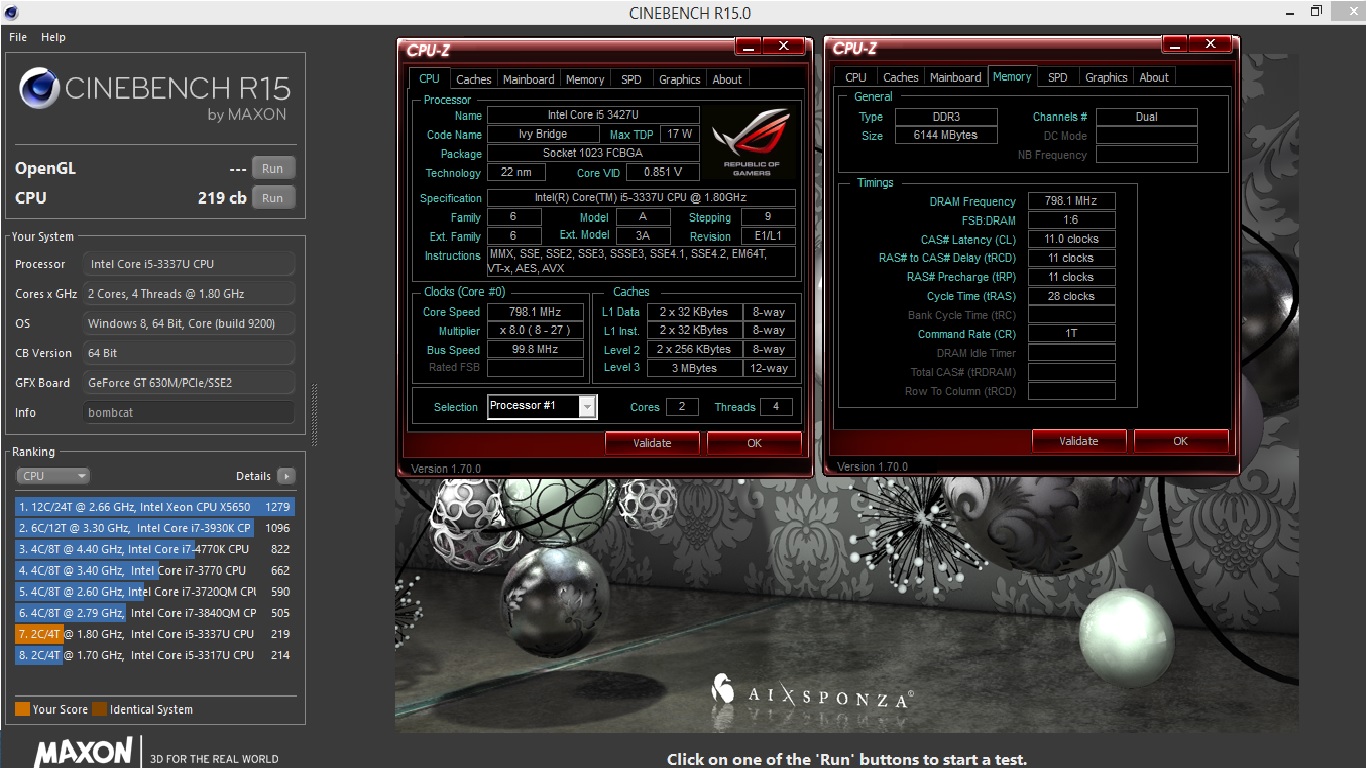Click the memory Size 6144 MBytes value
Screen dimensions: 1366x768
click(x=946, y=135)
